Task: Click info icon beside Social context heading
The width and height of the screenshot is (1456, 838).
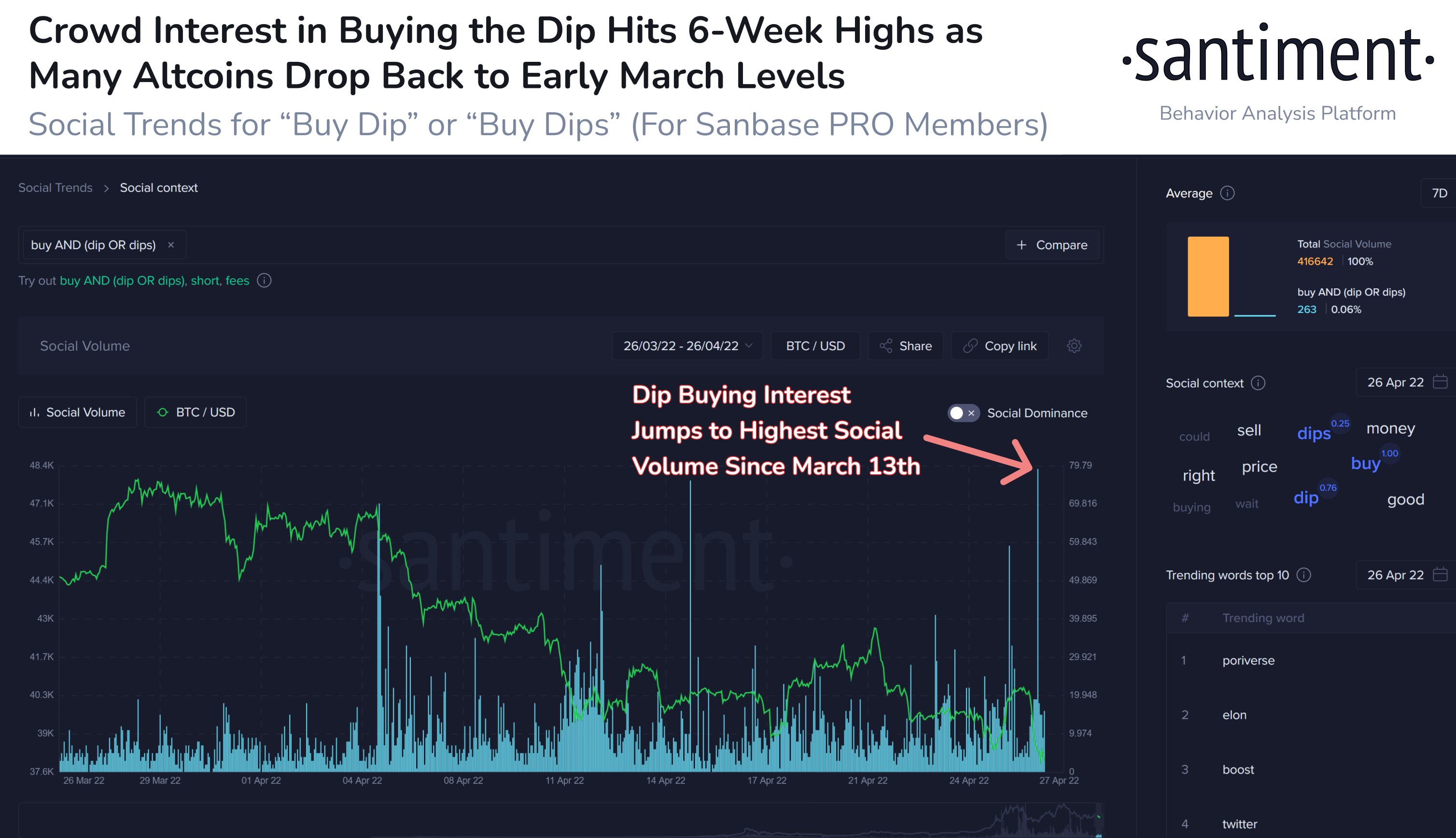Action: [1258, 383]
